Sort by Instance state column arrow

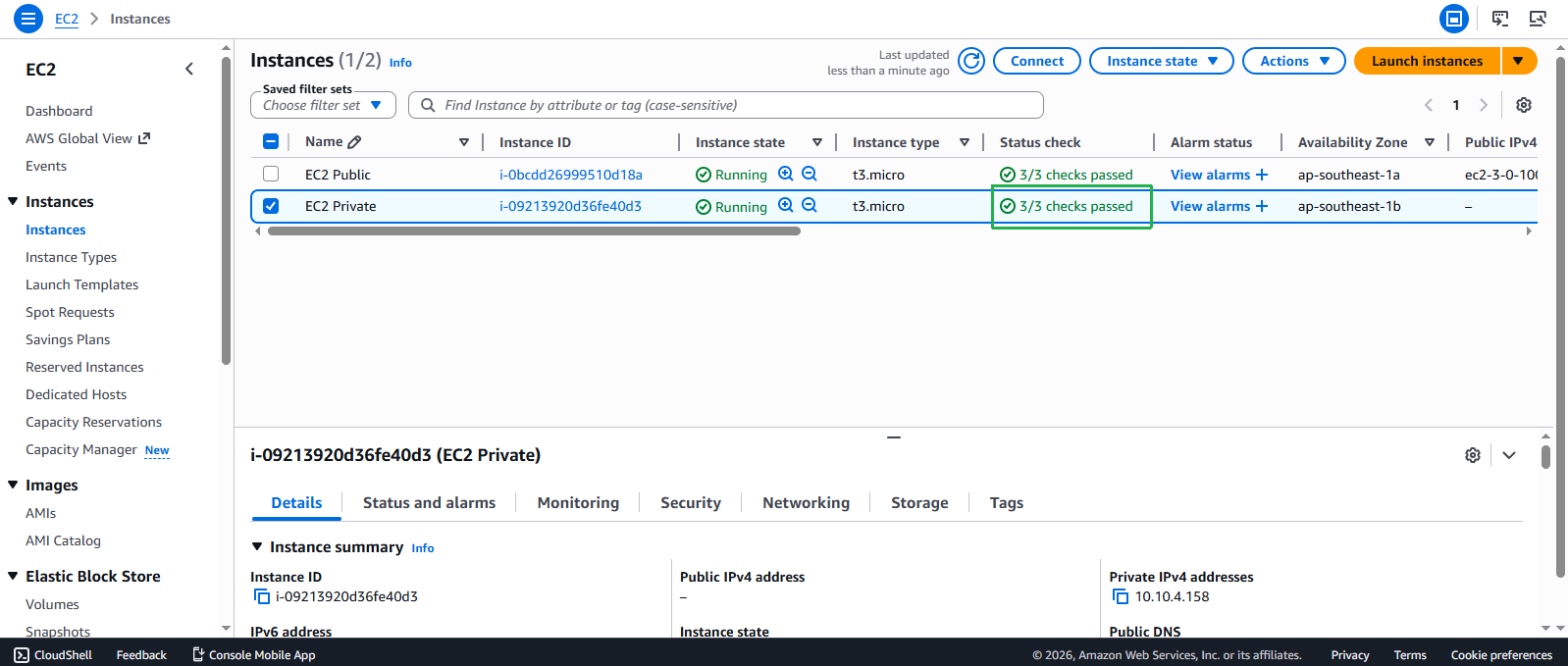pyautogui.click(x=817, y=142)
